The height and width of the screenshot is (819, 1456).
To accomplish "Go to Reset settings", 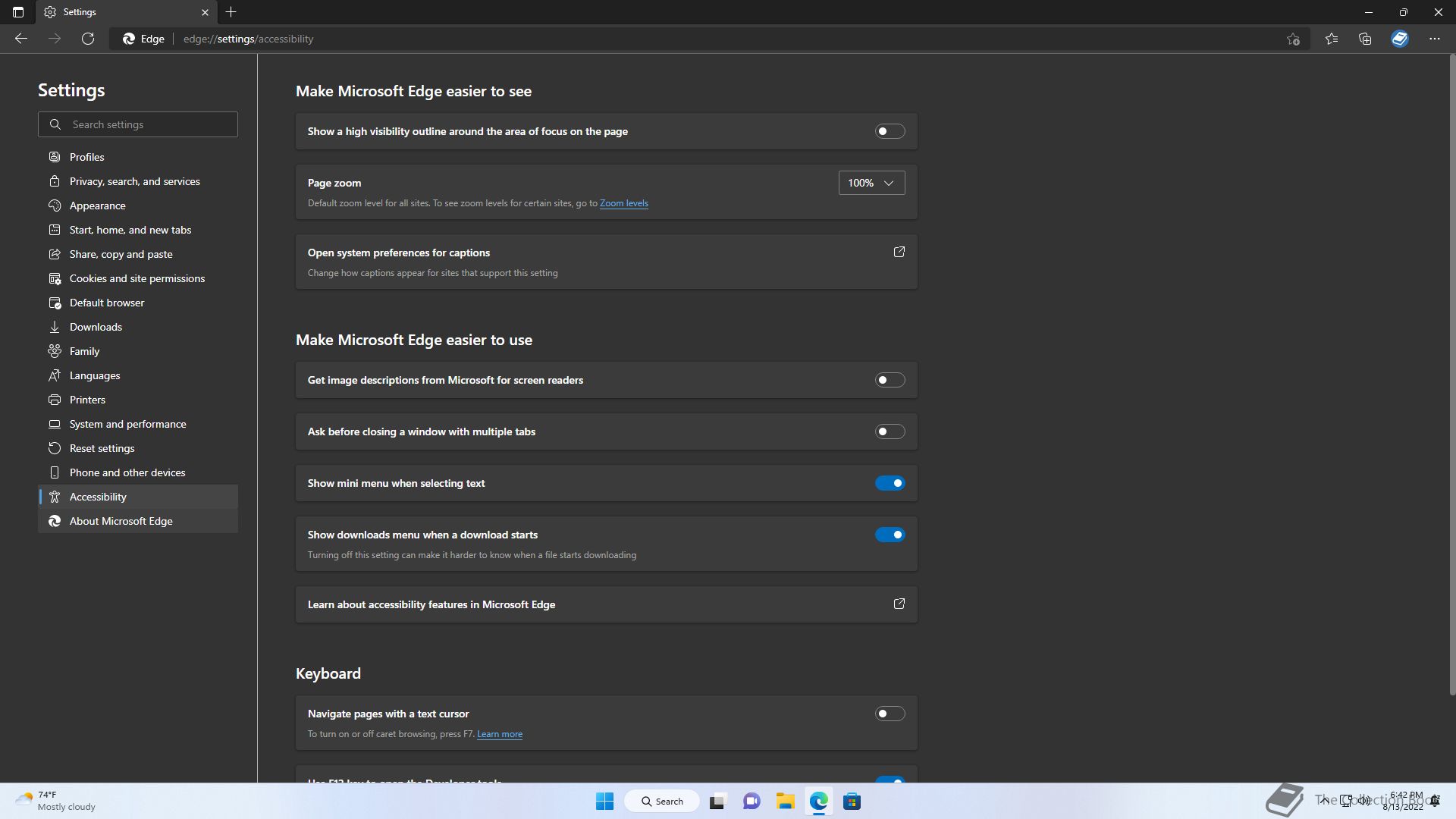I will point(138,448).
